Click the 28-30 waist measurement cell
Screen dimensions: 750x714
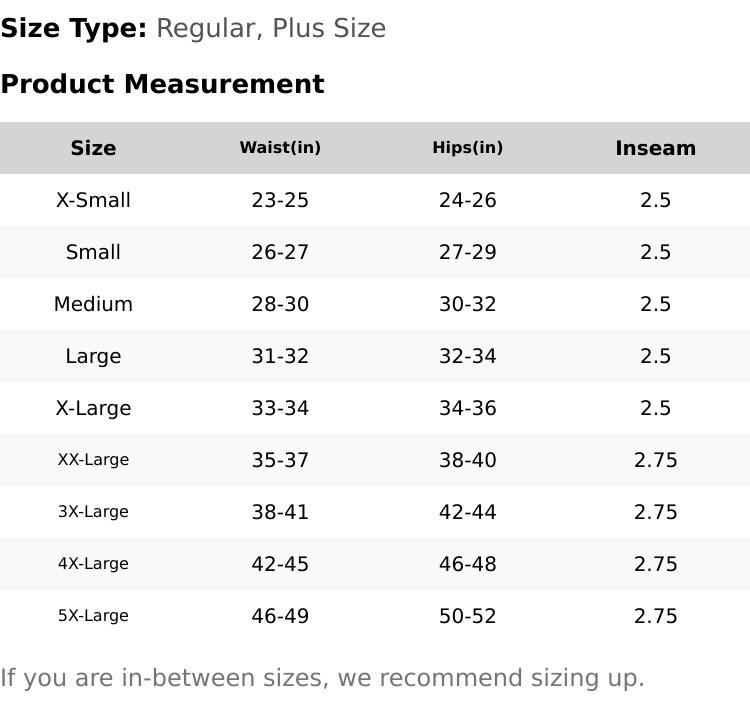tap(280, 304)
